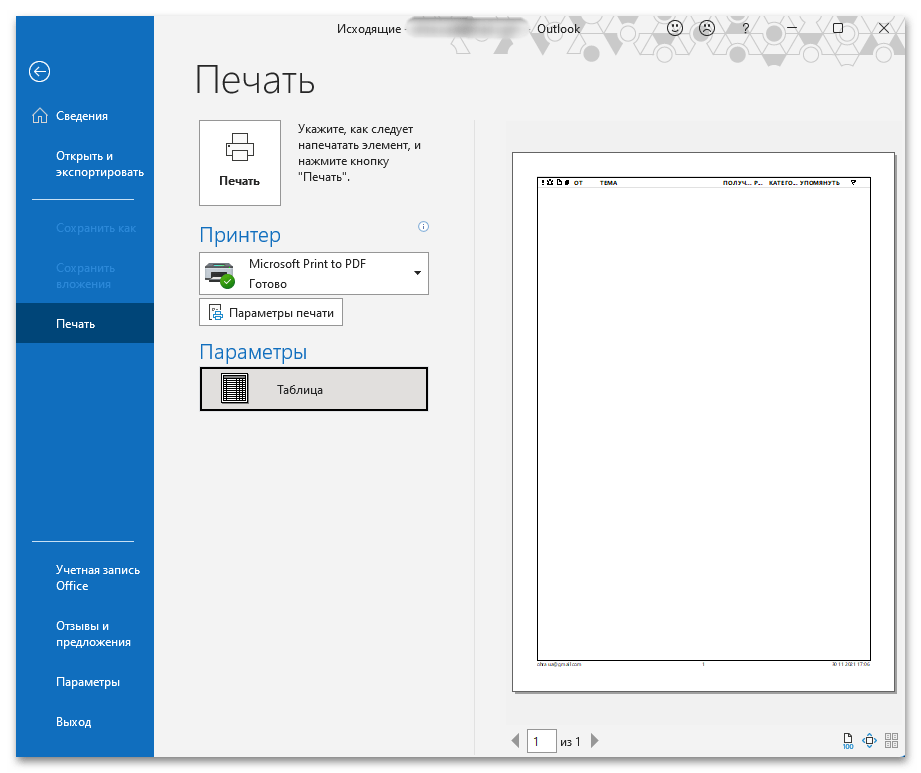Viewport: 921px width, 773px height.
Task: Open Отзывы и предложения page
Action: pos(93,634)
